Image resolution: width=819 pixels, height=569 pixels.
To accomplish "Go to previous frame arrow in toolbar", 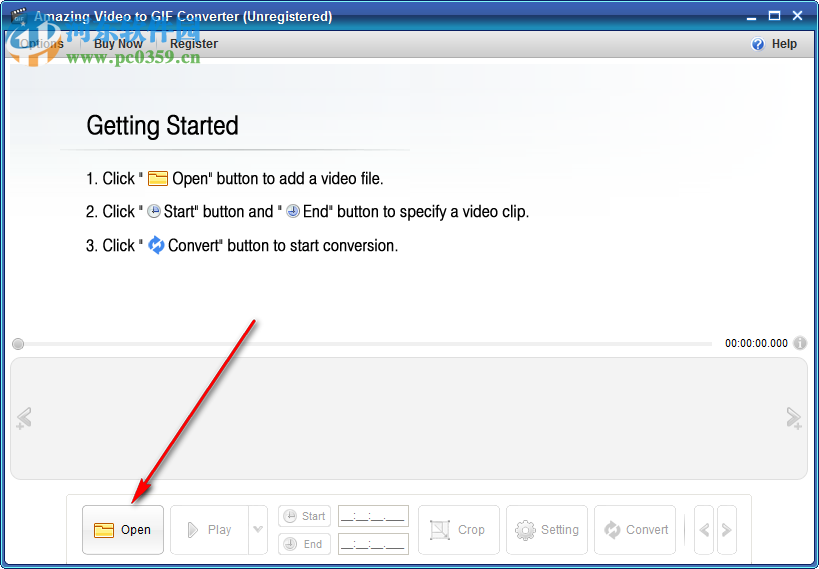I will [704, 530].
